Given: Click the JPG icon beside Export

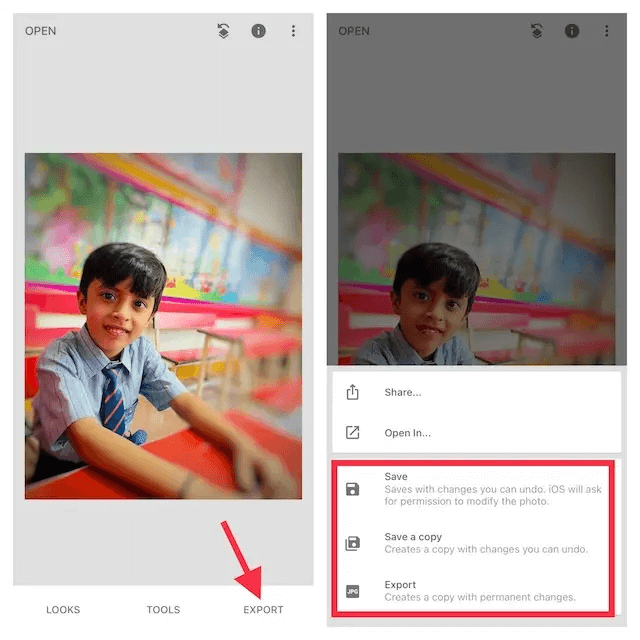Looking at the screenshot, I should point(352,591).
